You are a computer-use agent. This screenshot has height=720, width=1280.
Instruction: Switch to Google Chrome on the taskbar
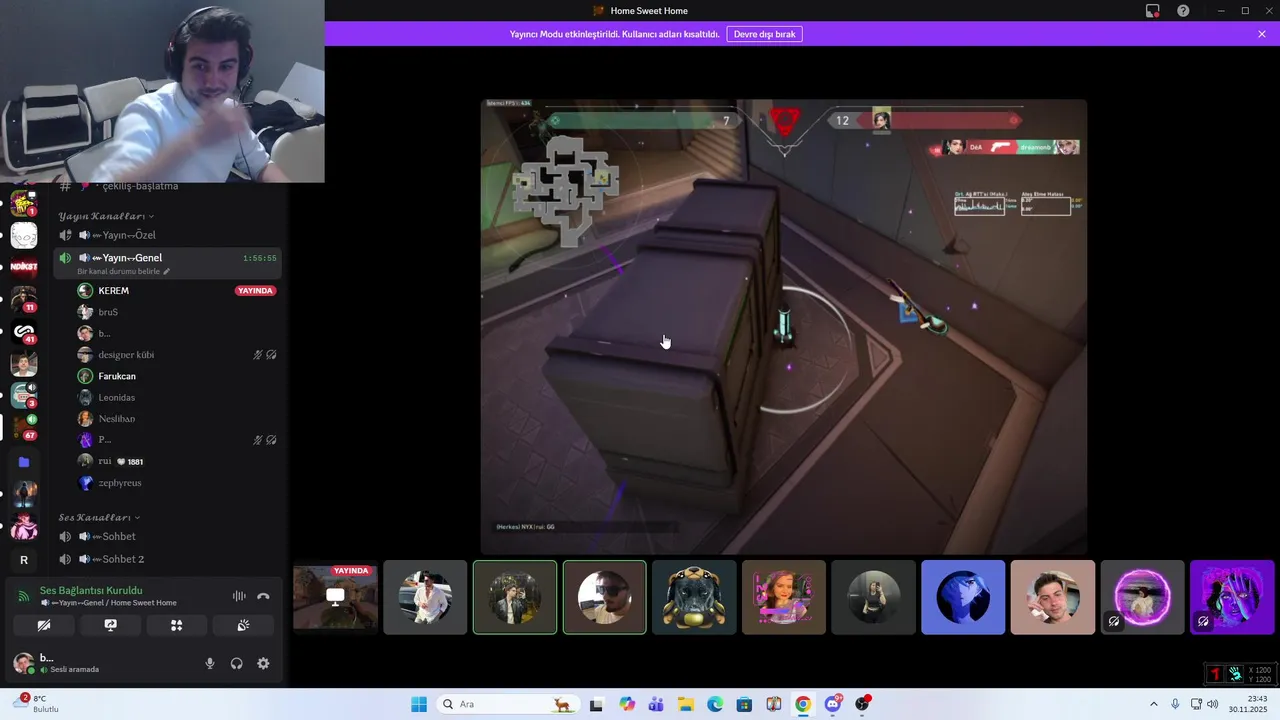pos(803,704)
